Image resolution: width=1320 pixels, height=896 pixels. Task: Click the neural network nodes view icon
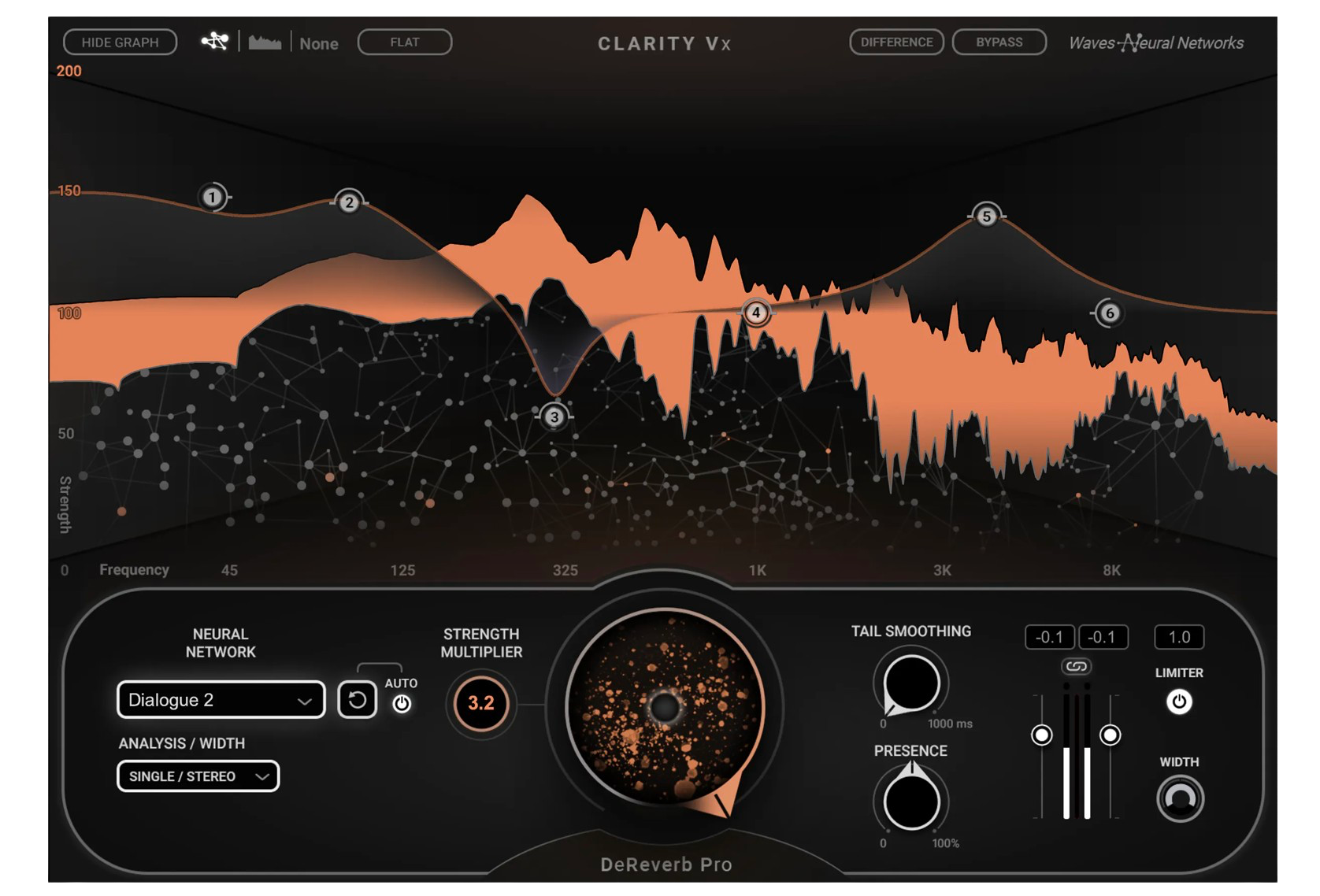(x=214, y=42)
